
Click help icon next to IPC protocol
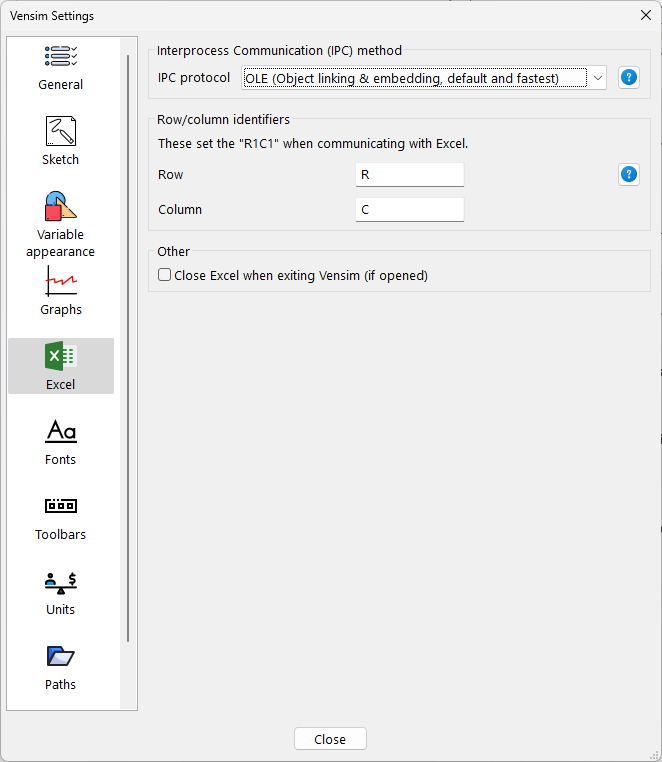click(x=628, y=78)
